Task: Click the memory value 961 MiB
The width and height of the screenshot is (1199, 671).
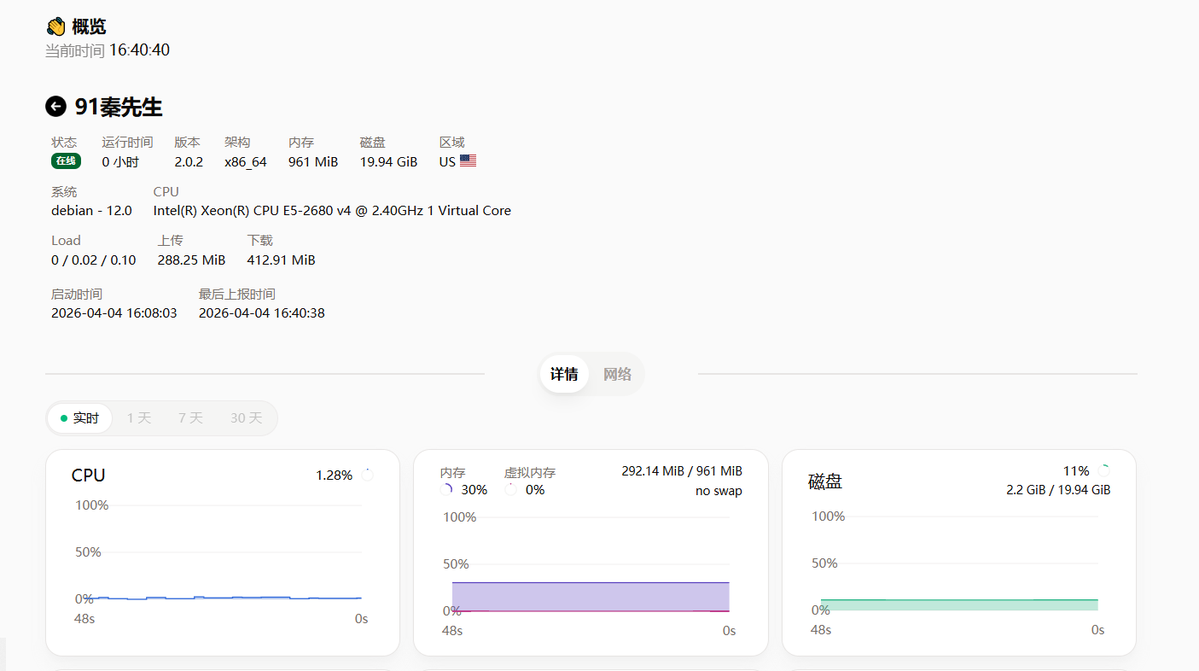Action: [x=313, y=162]
